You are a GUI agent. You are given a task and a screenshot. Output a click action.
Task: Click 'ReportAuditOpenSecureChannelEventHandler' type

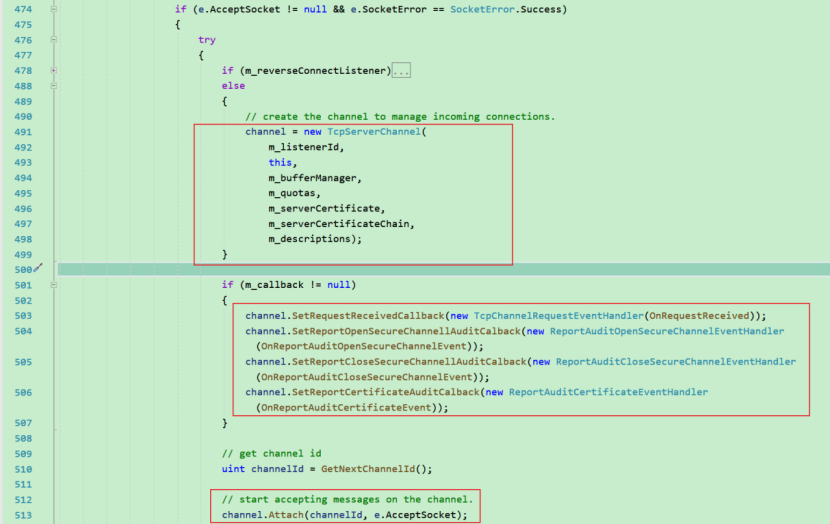pos(667,331)
